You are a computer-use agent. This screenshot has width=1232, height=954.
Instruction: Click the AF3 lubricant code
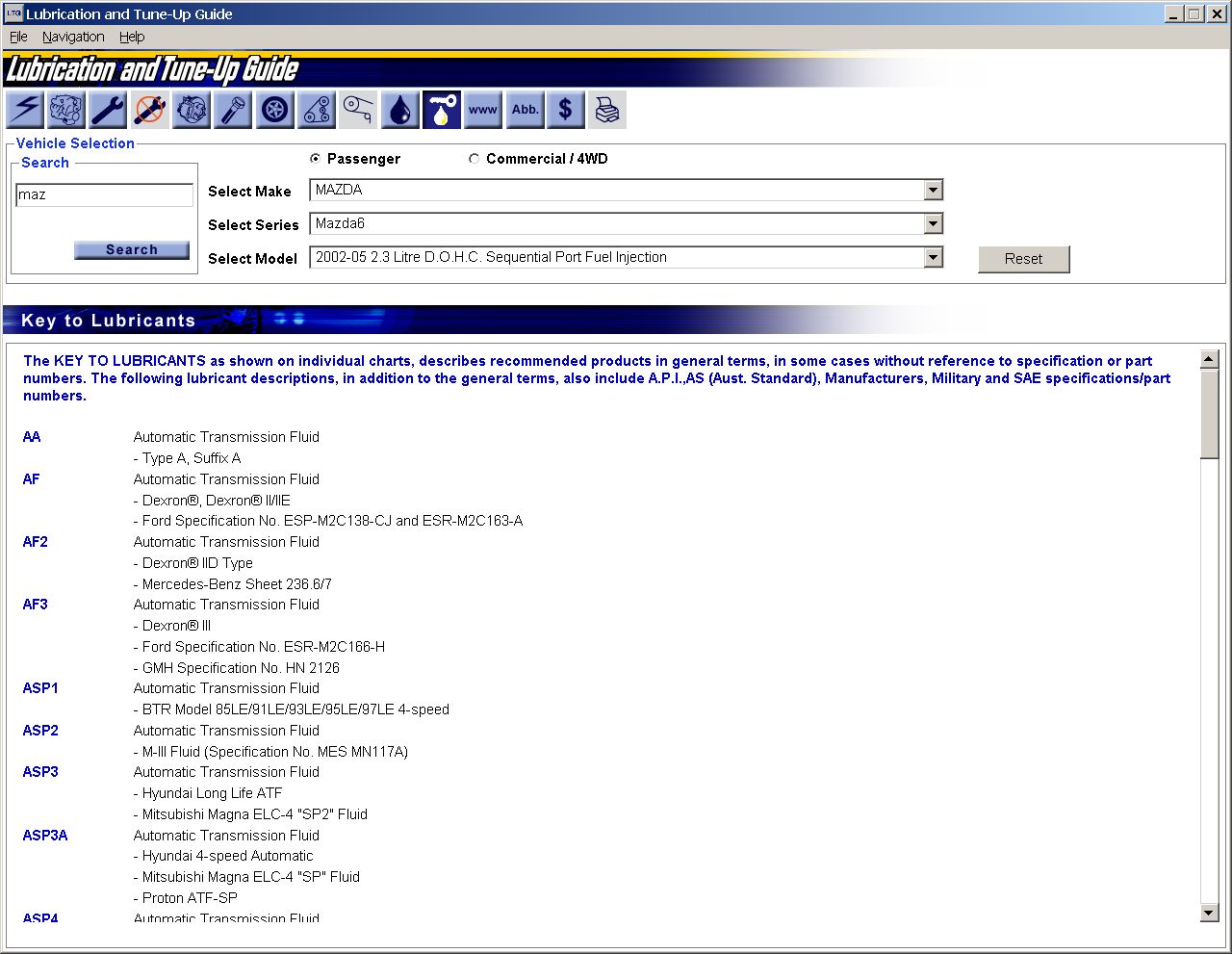pyautogui.click(x=35, y=605)
